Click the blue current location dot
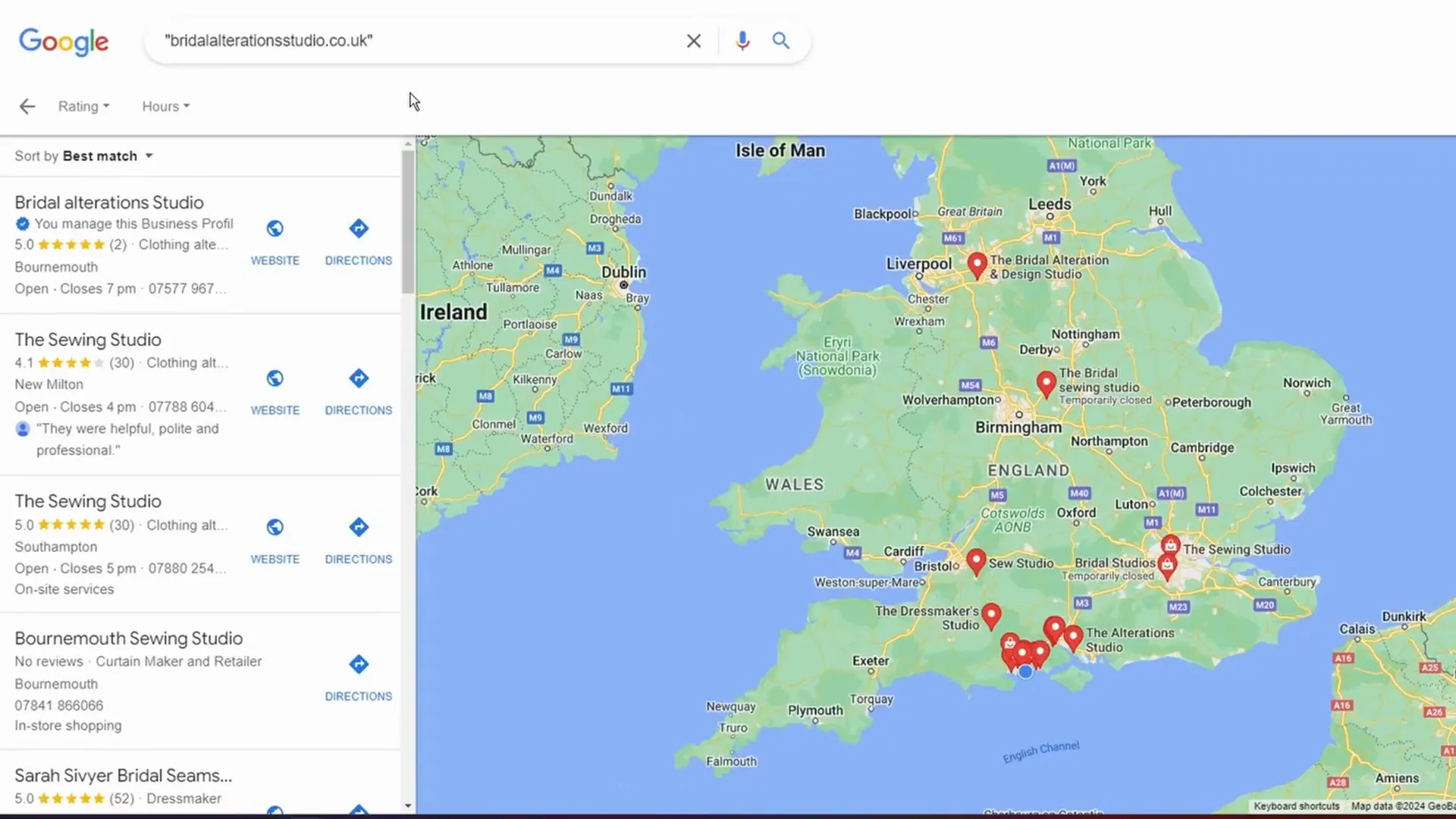The width and height of the screenshot is (1456, 819). point(1025,672)
